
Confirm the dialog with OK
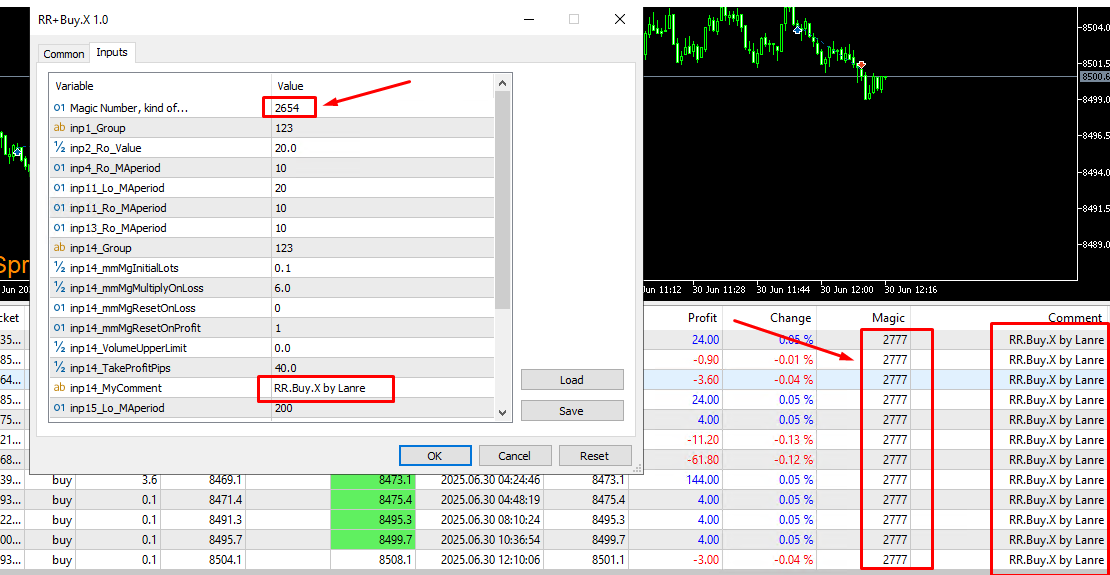pyautogui.click(x=435, y=456)
